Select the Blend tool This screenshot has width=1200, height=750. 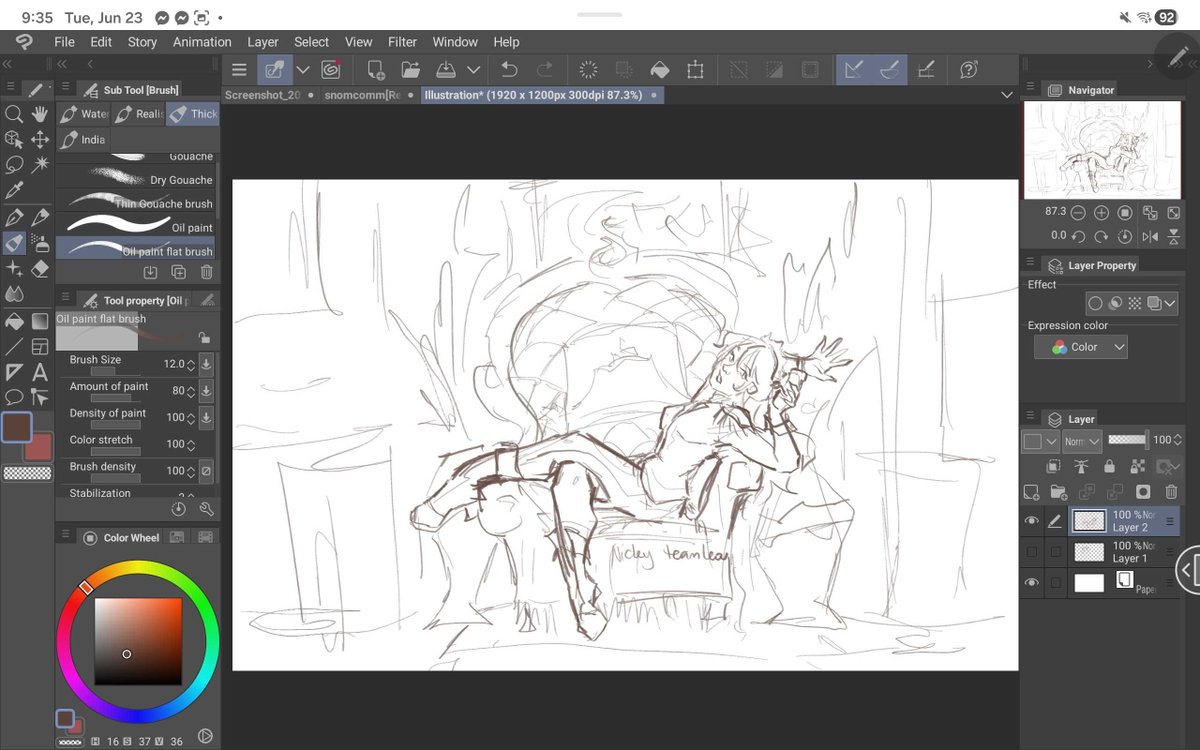point(14,294)
